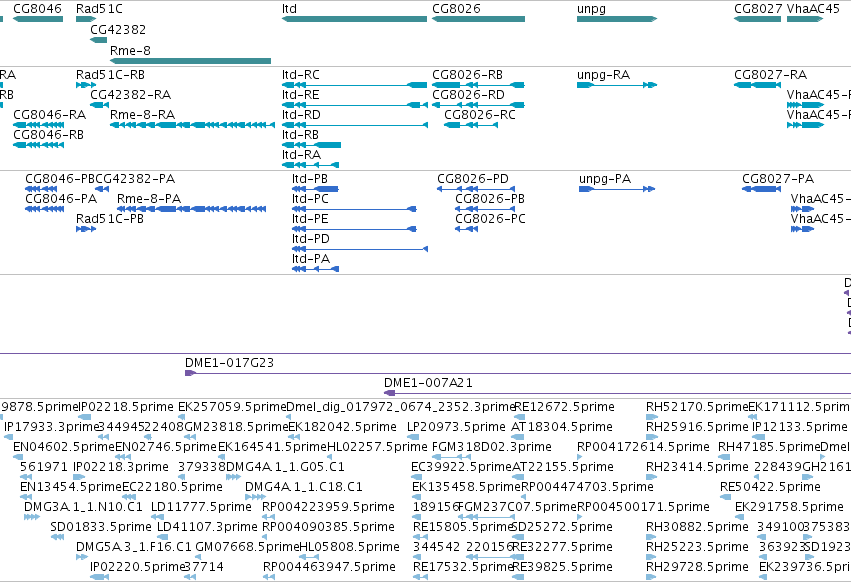Click the DME1-007A21 feature label
The width and height of the screenshot is (851, 582).
point(428,383)
